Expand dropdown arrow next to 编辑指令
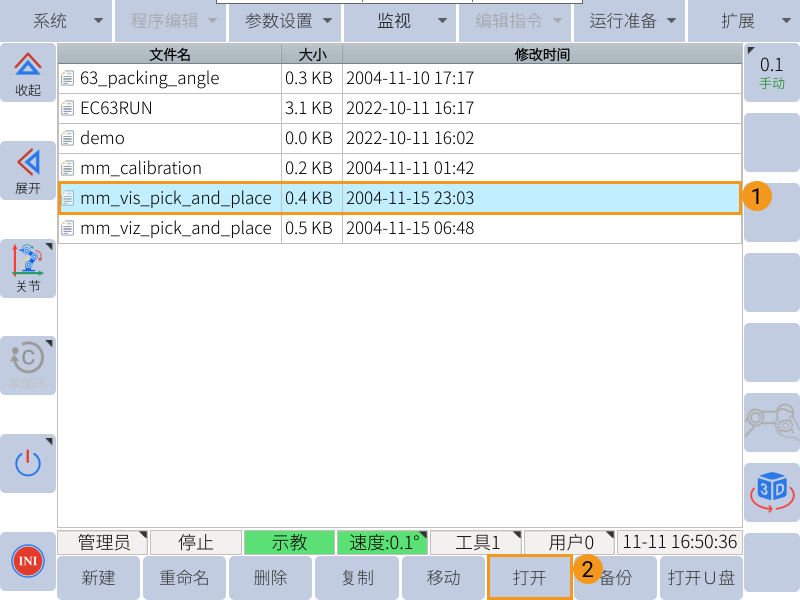 [558, 21]
